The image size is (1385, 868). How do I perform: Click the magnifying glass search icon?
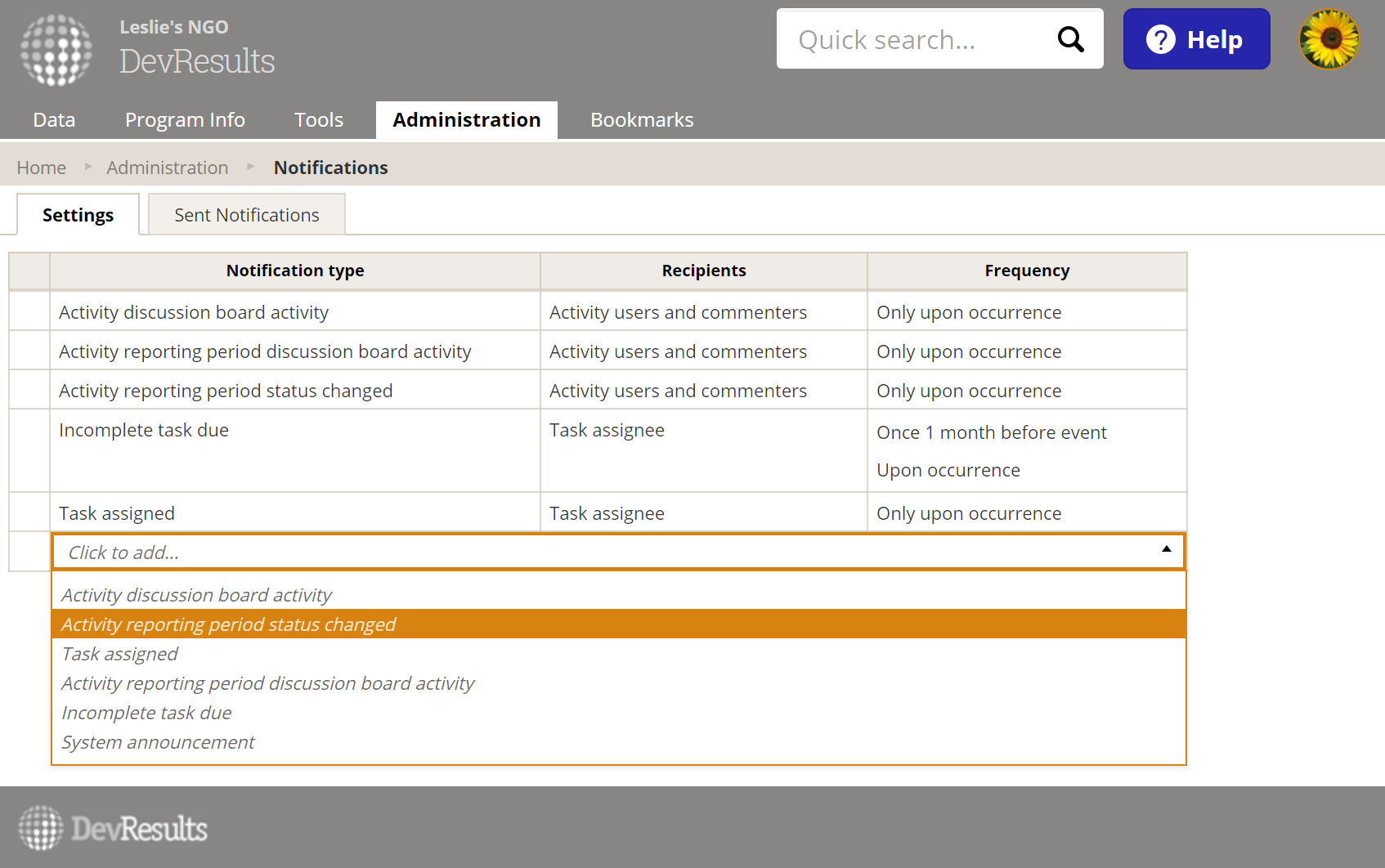1070,39
